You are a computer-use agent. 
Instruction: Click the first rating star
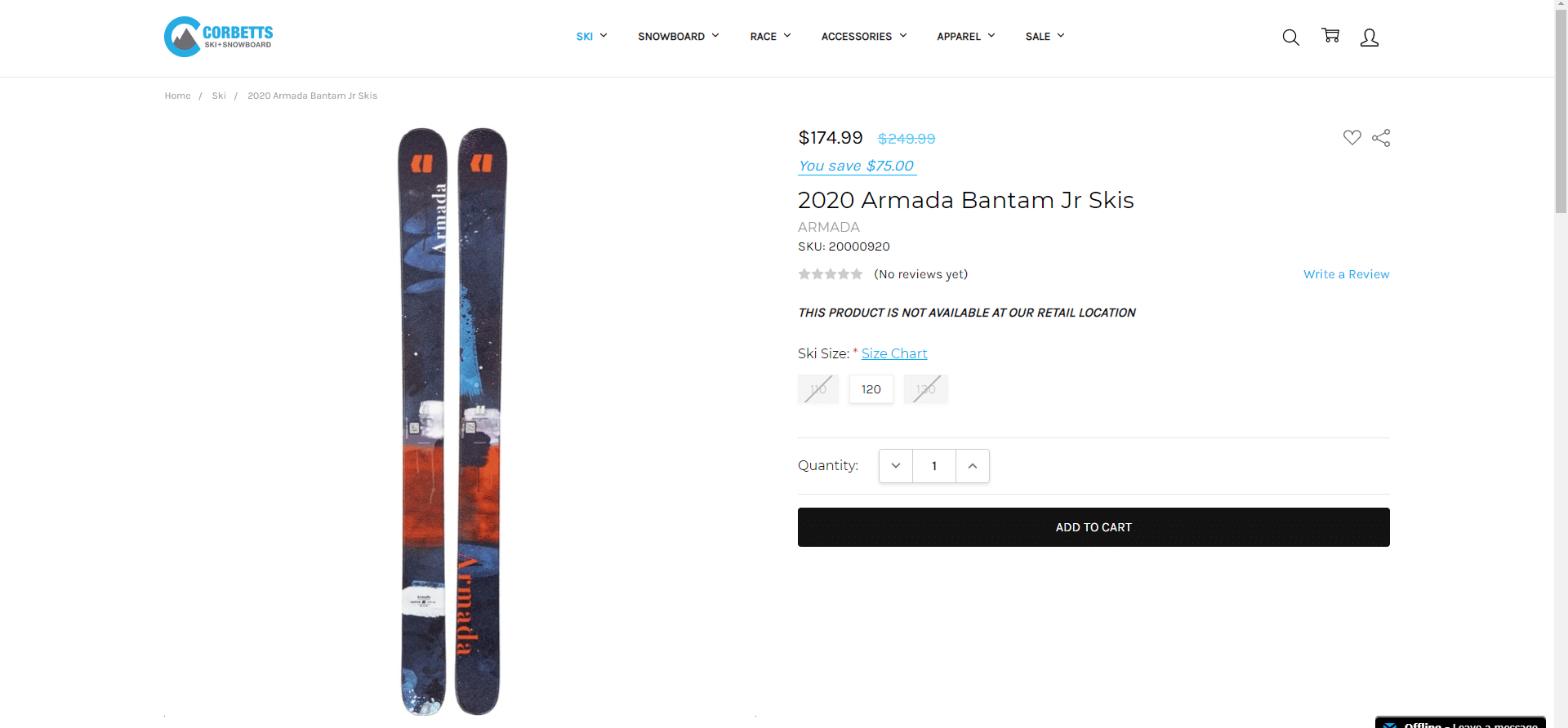(x=806, y=274)
